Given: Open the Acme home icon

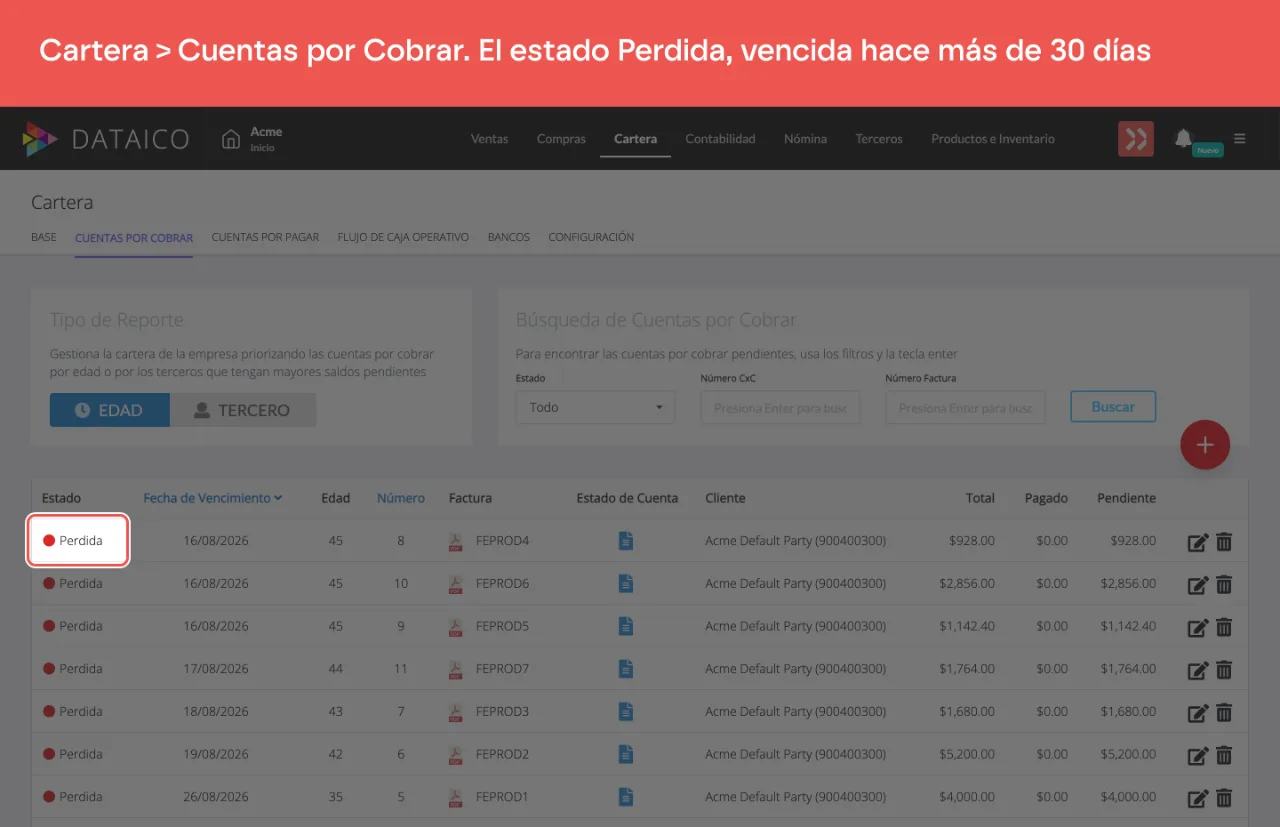Looking at the screenshot, I should (231, 139).
